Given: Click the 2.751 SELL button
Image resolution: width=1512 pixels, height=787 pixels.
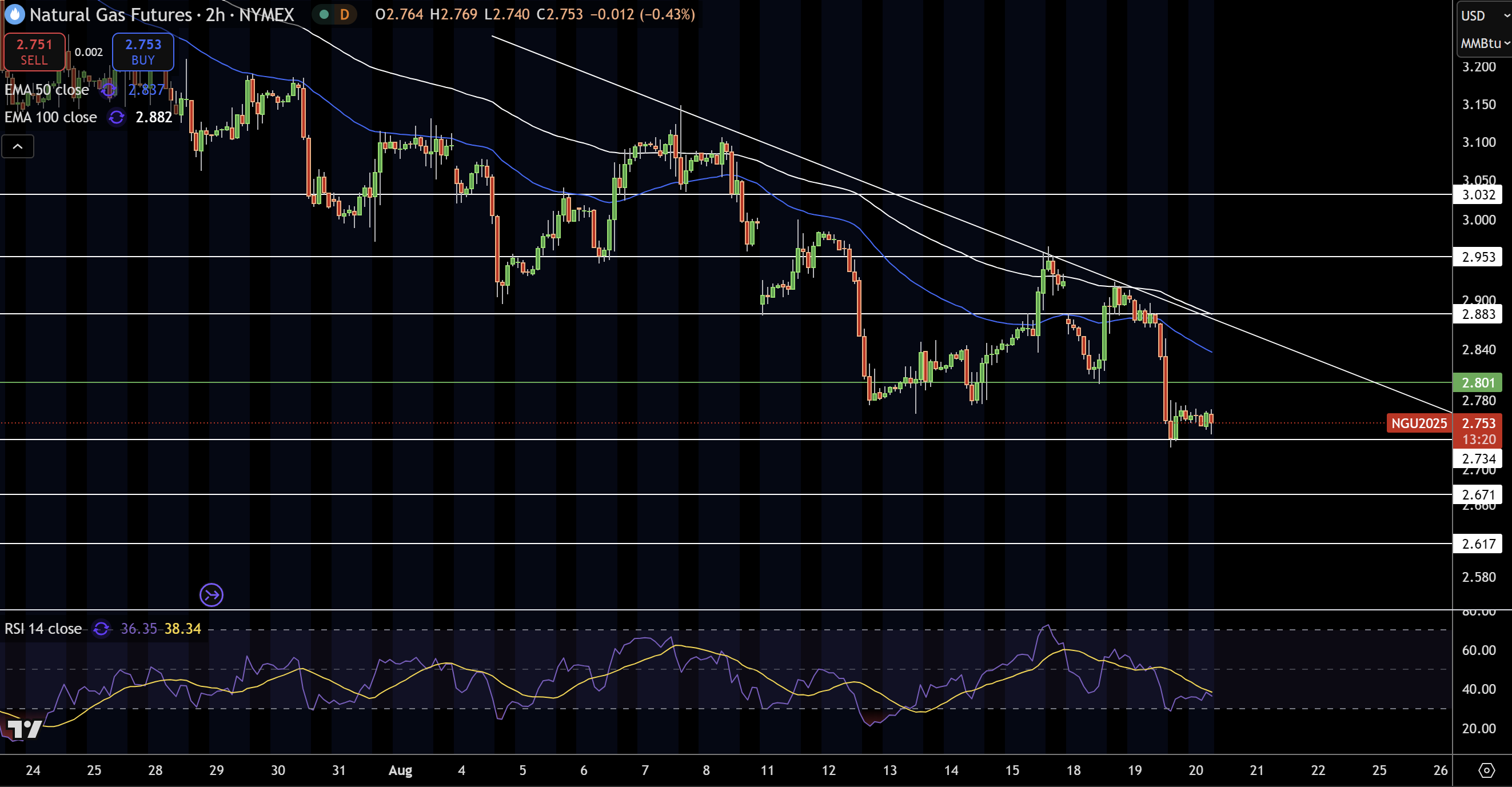Looking at the screenshot, I should (34, 51).
